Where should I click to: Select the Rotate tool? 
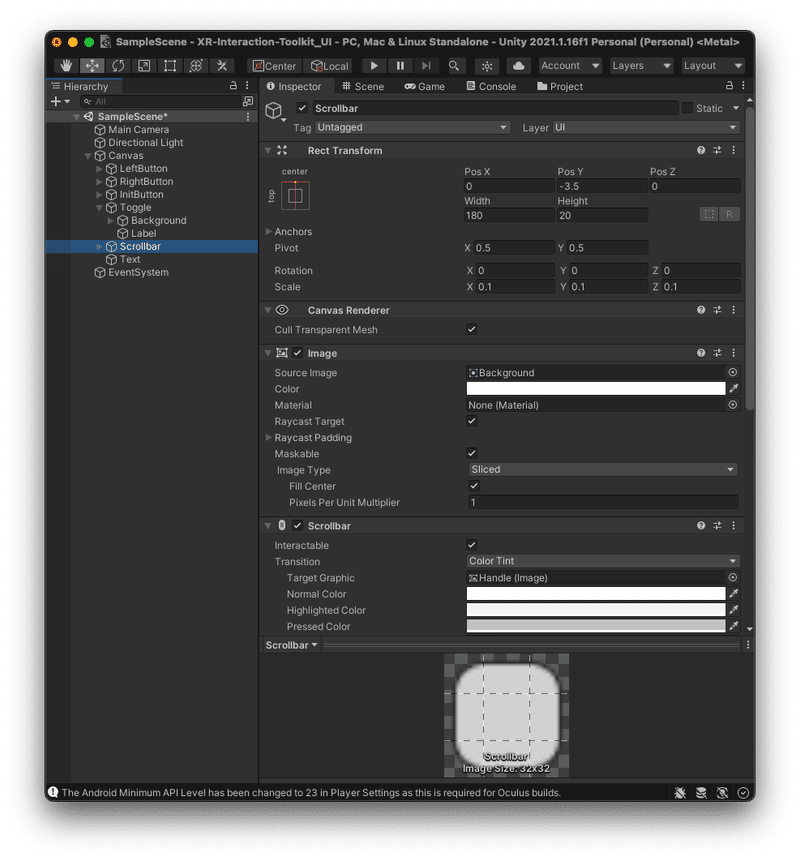(x=118, y=65)
